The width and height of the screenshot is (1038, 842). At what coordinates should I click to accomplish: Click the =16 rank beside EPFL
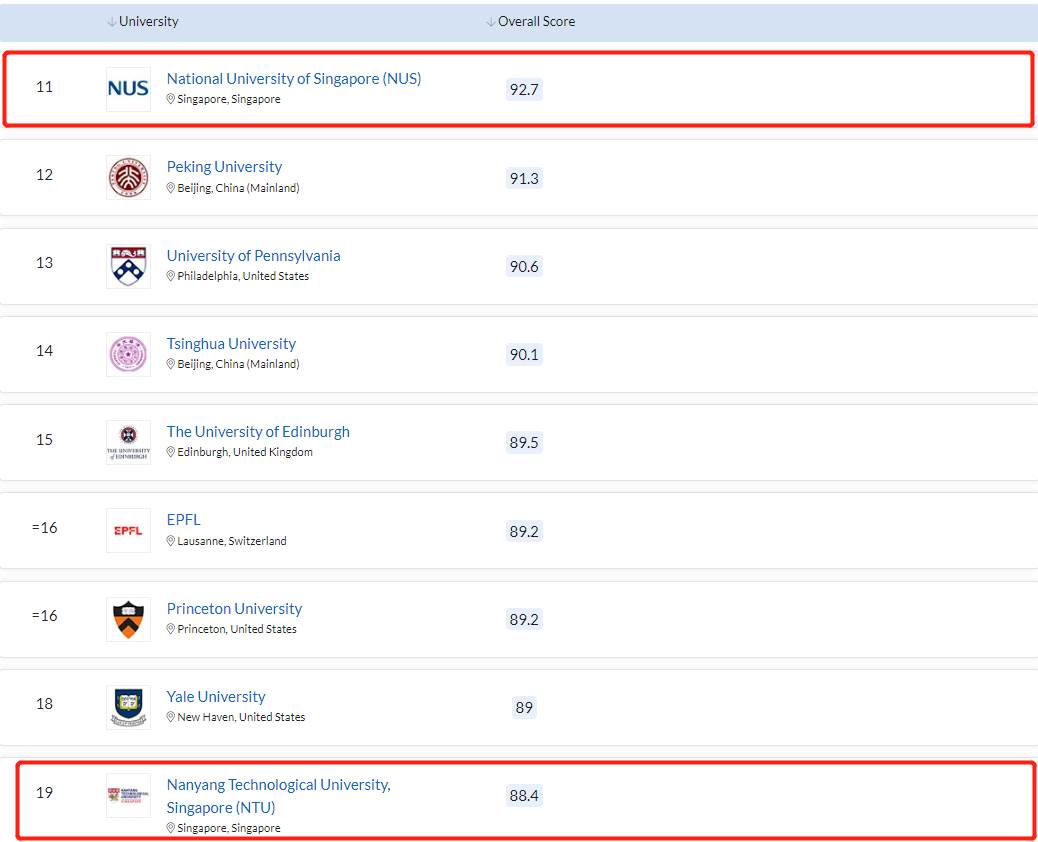pos(44,528)
